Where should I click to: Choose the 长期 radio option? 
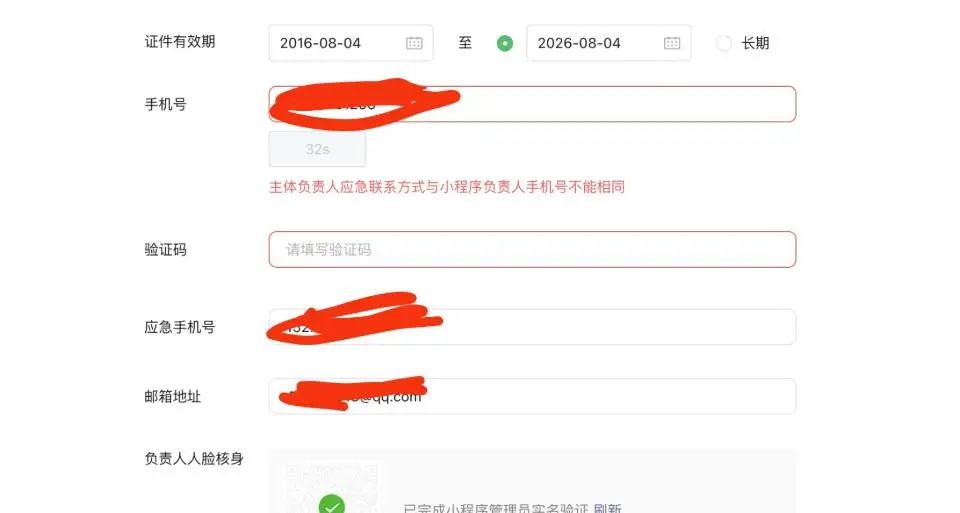724,43
